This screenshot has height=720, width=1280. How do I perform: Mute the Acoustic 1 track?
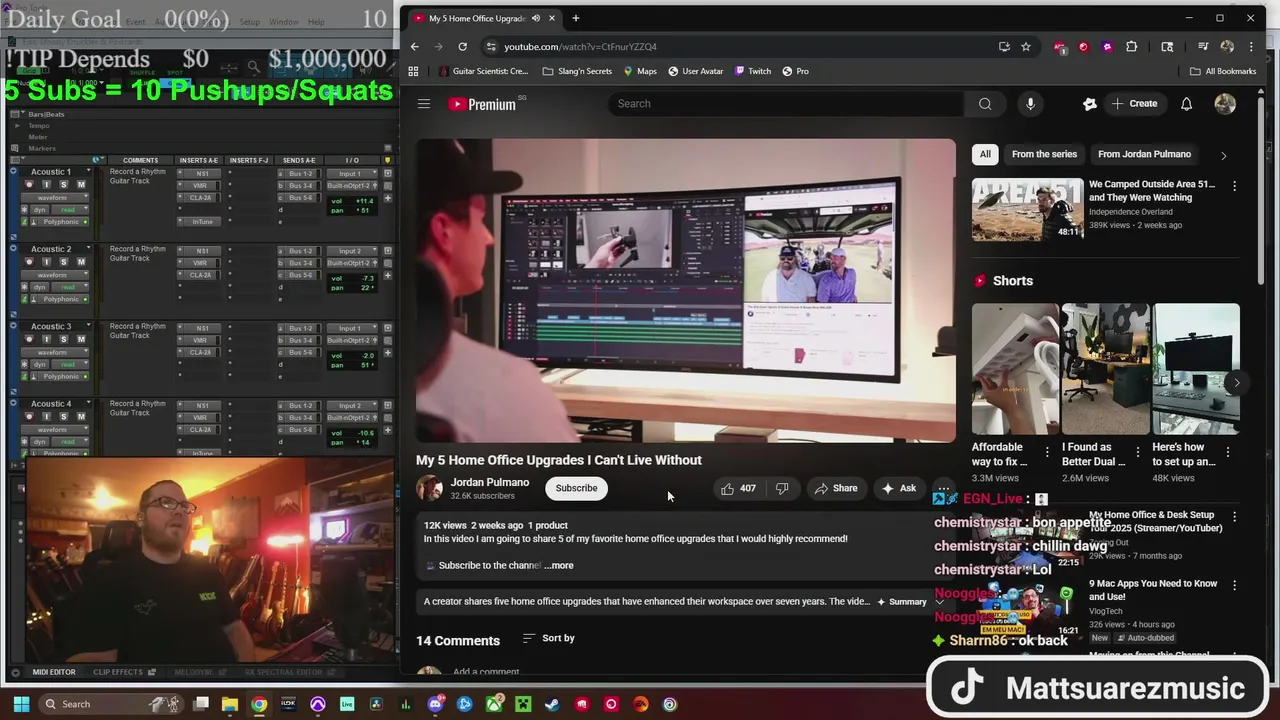click(81, 184)
